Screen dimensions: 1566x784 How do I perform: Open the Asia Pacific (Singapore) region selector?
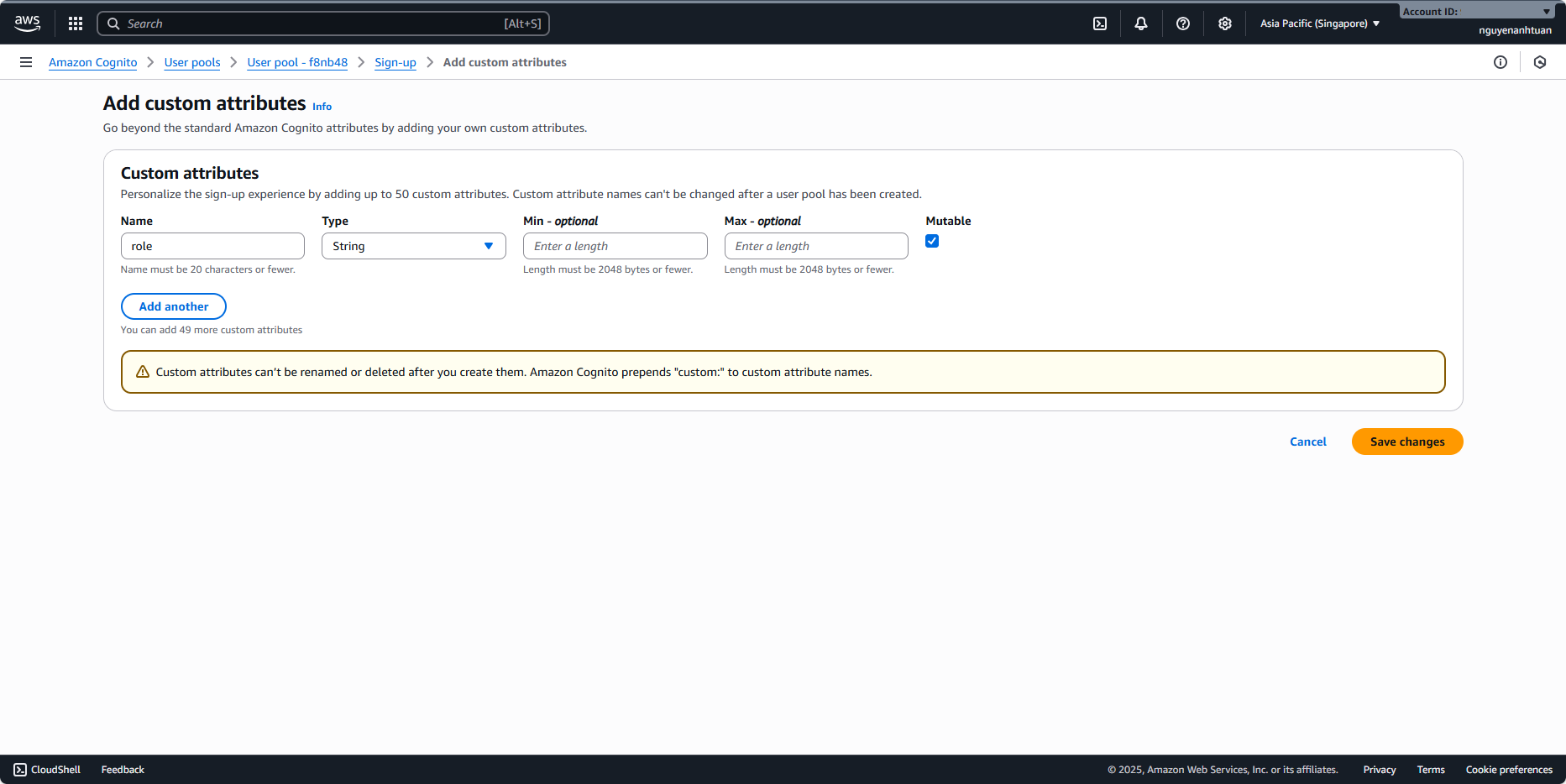[1319, 24]
